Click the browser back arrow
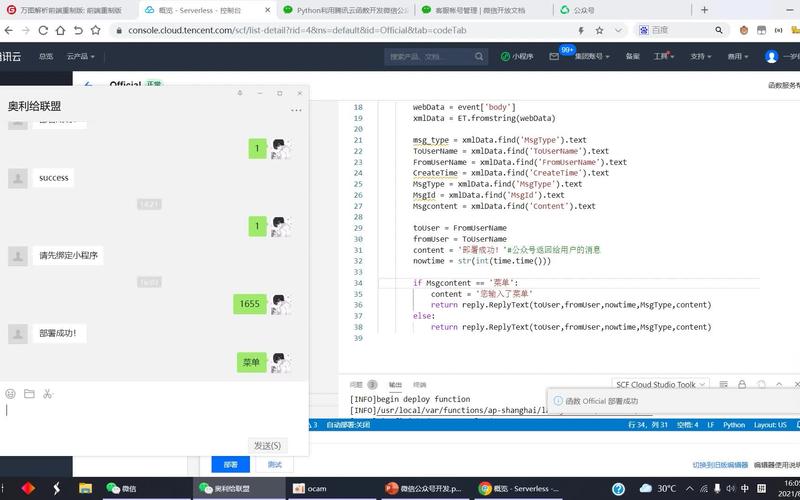The width and height of the screenshot is (800, 500). (x=8, y=31)
